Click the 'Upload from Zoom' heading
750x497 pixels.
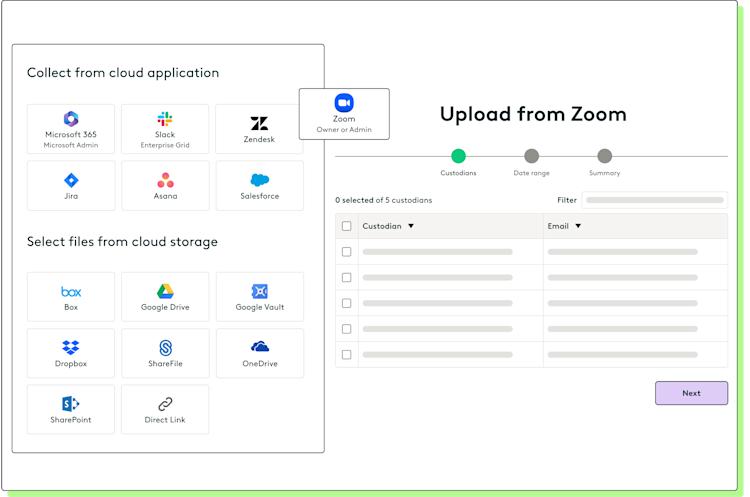(x=533, y=114)
